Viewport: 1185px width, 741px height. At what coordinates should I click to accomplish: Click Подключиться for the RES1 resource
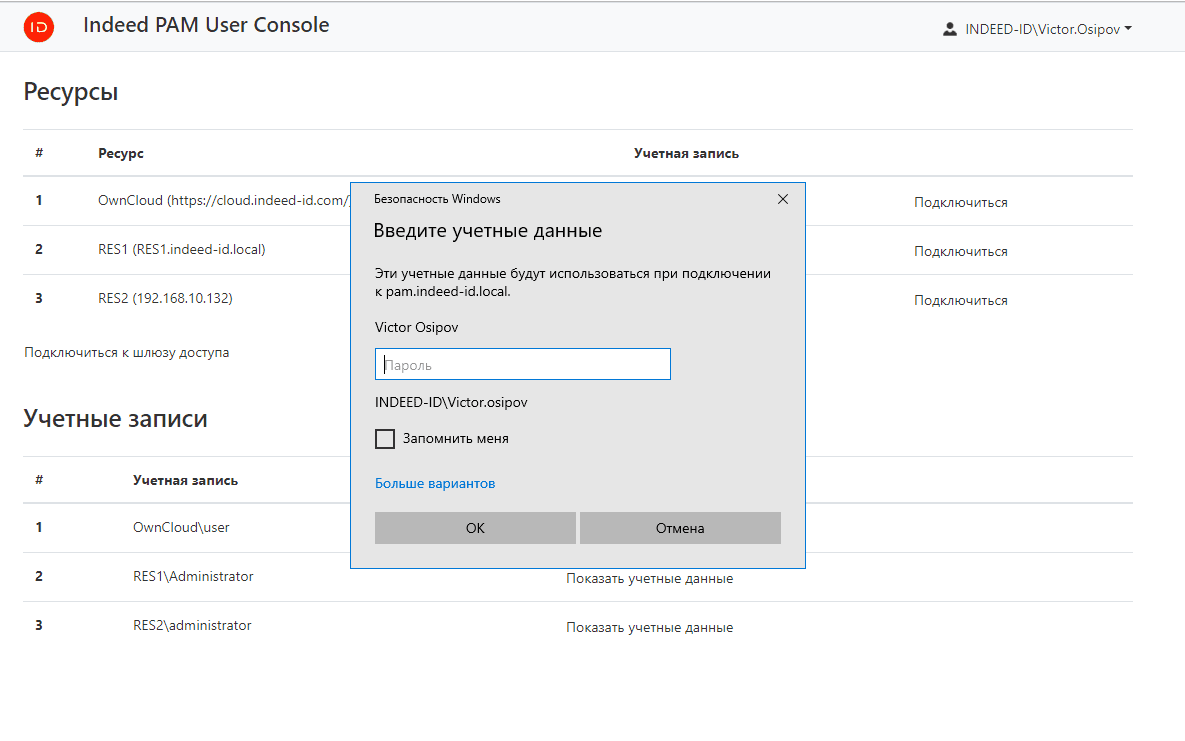[x=960, y=252]
